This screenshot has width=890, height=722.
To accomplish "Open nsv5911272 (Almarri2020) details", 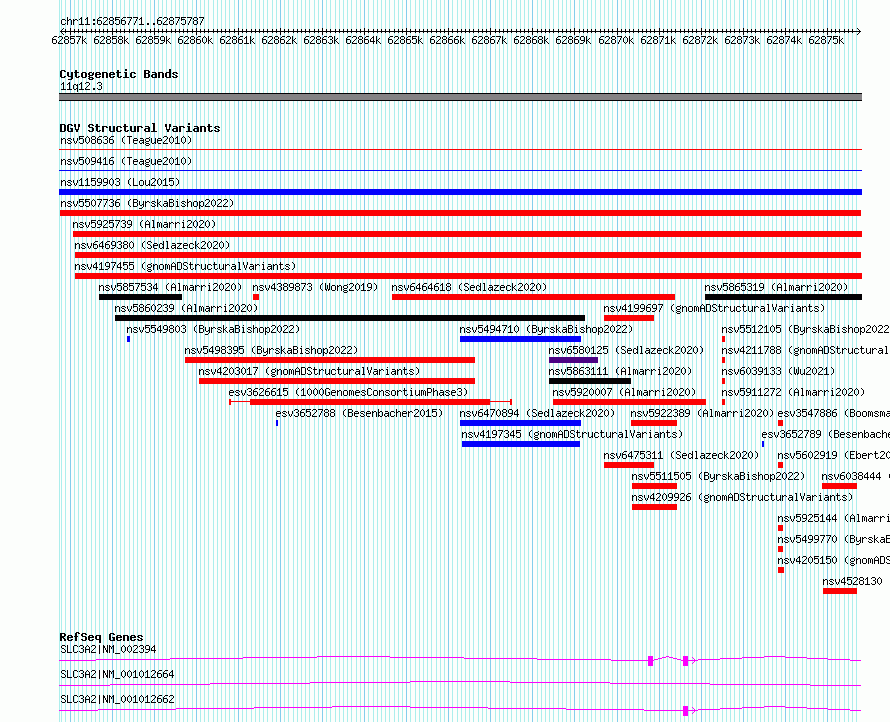I will [794, 392].
